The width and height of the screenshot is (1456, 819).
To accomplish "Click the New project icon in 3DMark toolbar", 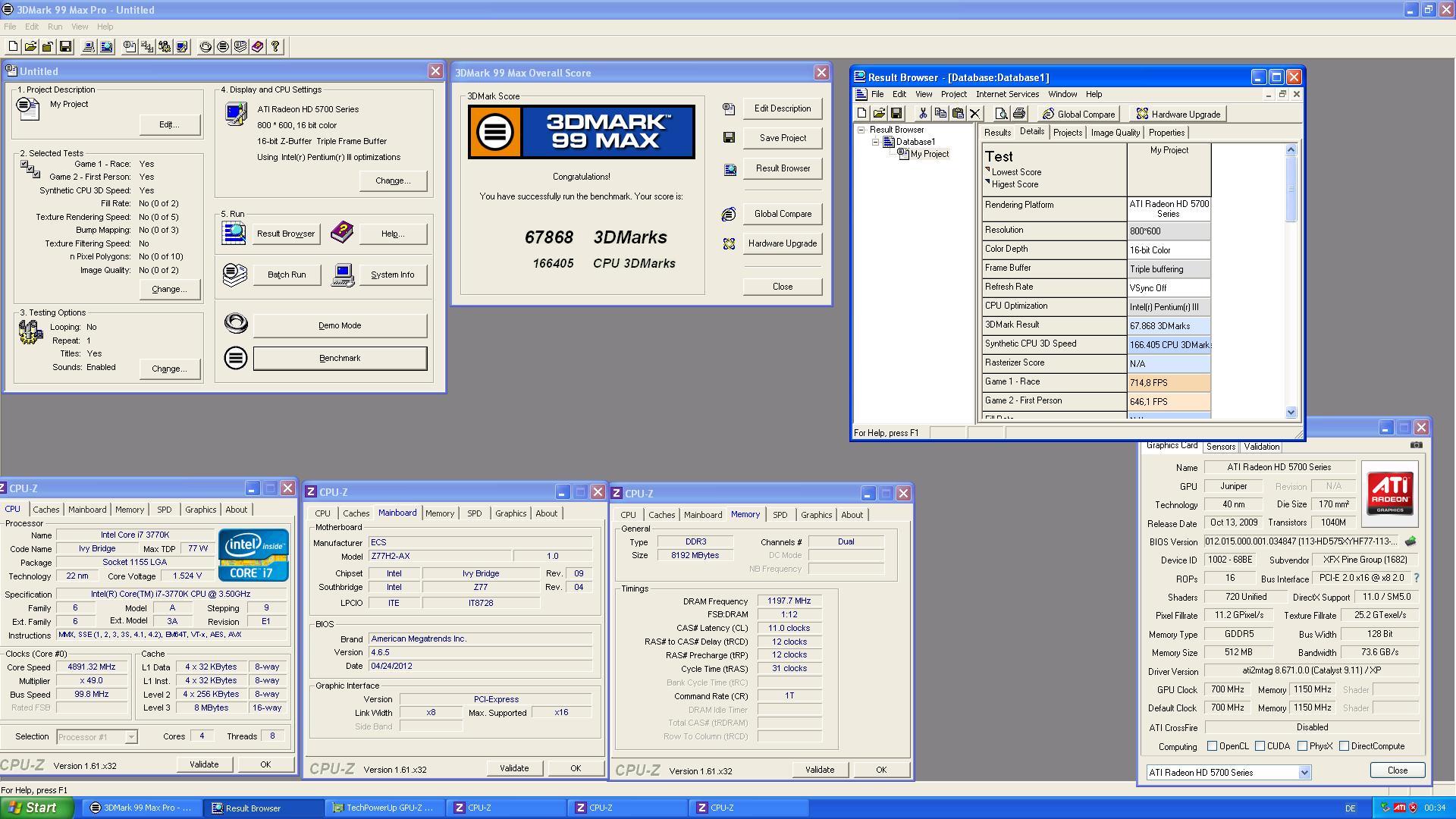I will (x=13, y=46).
